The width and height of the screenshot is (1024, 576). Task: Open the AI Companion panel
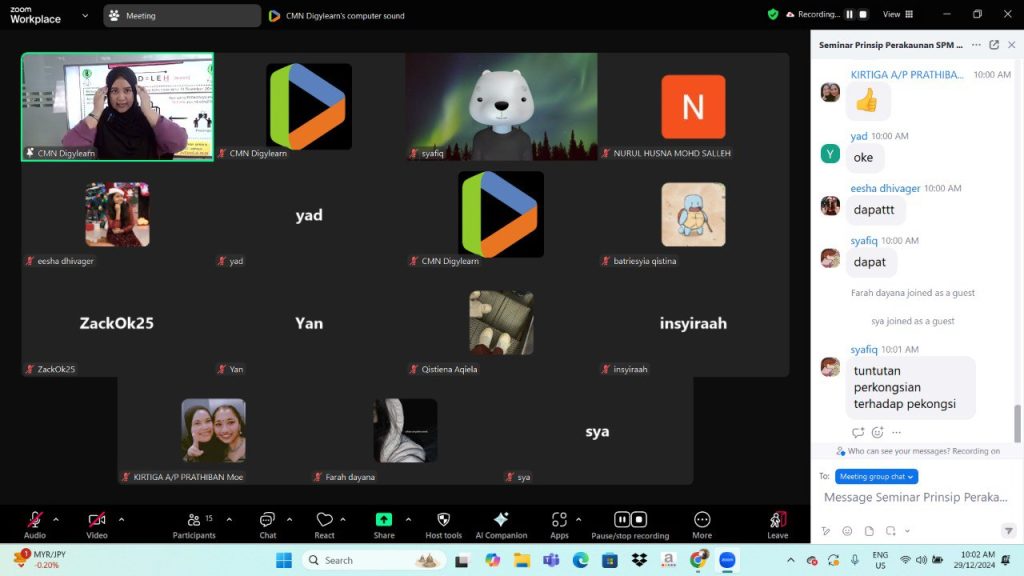point(501,524)
